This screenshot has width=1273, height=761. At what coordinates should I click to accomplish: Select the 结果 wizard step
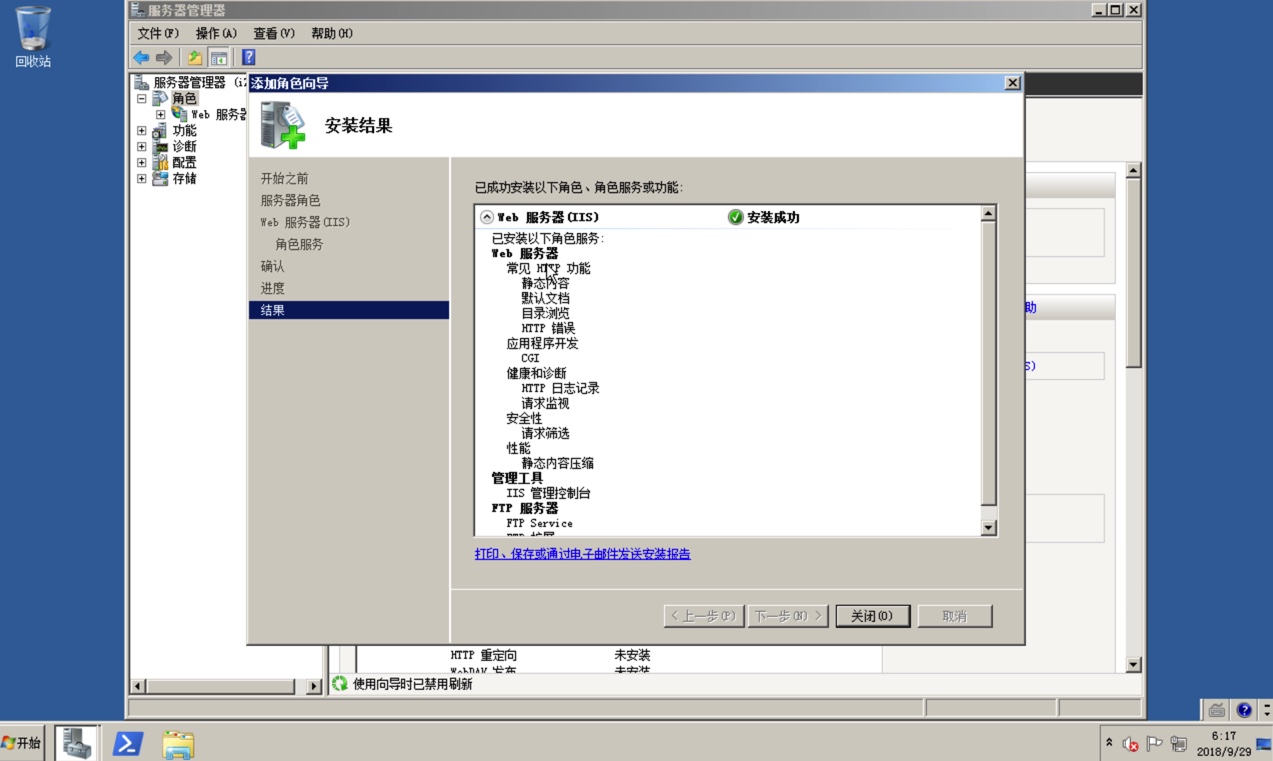click(x=349, y=310)
